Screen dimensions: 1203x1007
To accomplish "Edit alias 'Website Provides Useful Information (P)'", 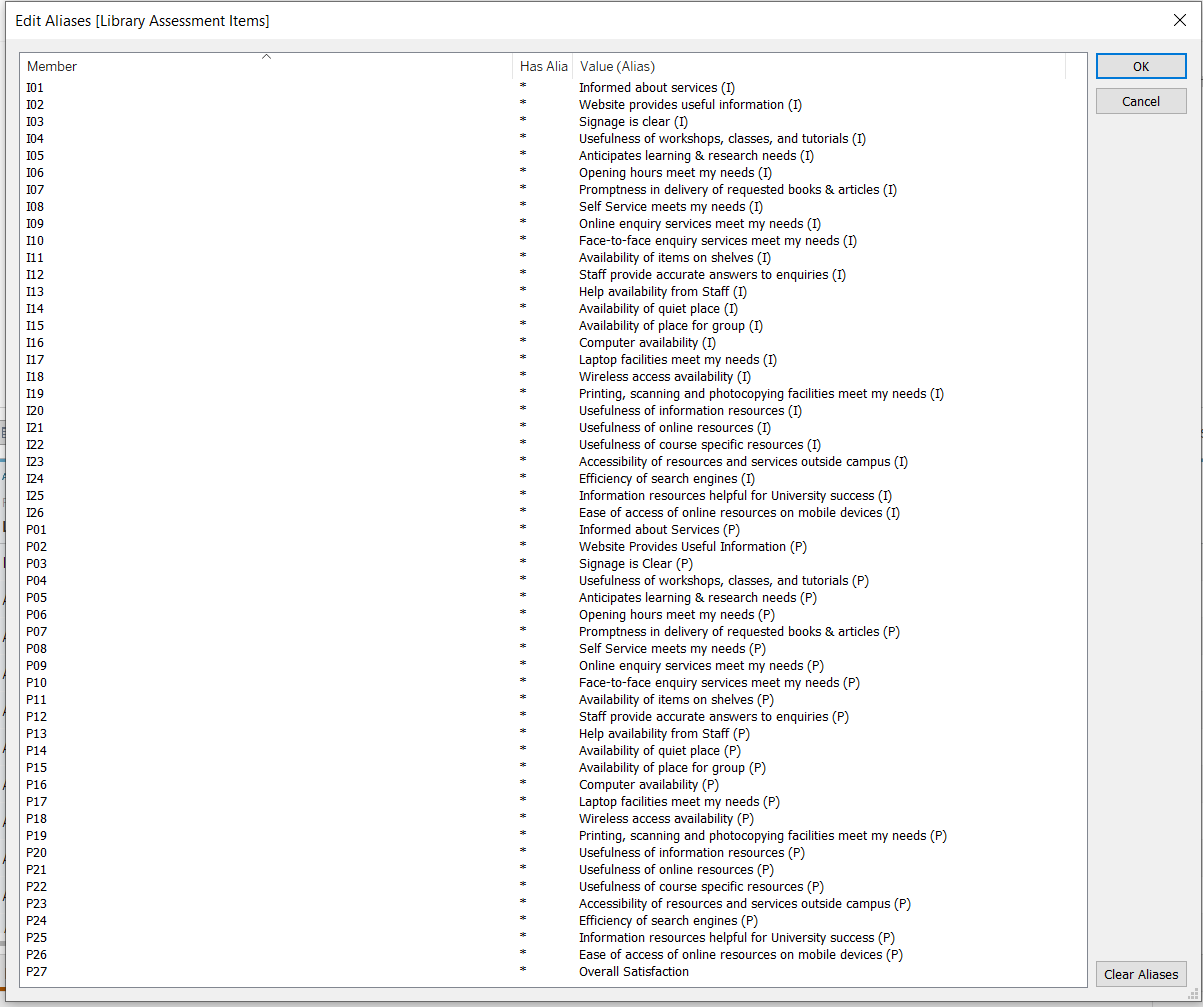I will tap(693, 547).
